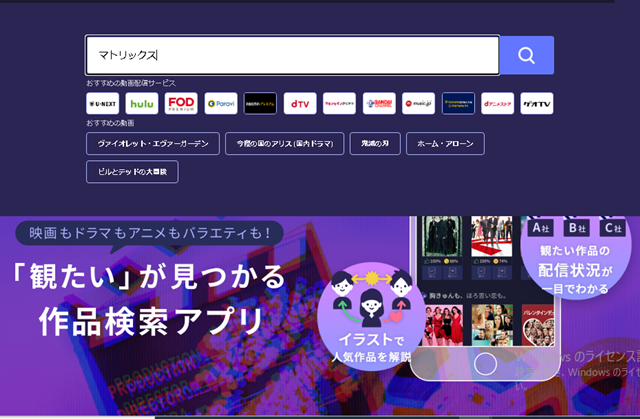Select the 鬼滅の刃 suggestion button
The image size is (640, 419).
375,144
